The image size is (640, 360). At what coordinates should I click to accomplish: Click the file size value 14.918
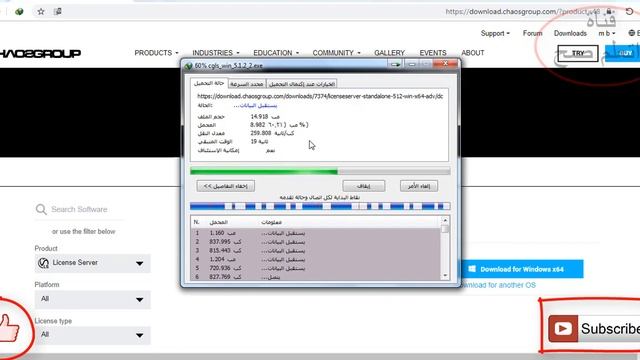click(x=259, y=117)
